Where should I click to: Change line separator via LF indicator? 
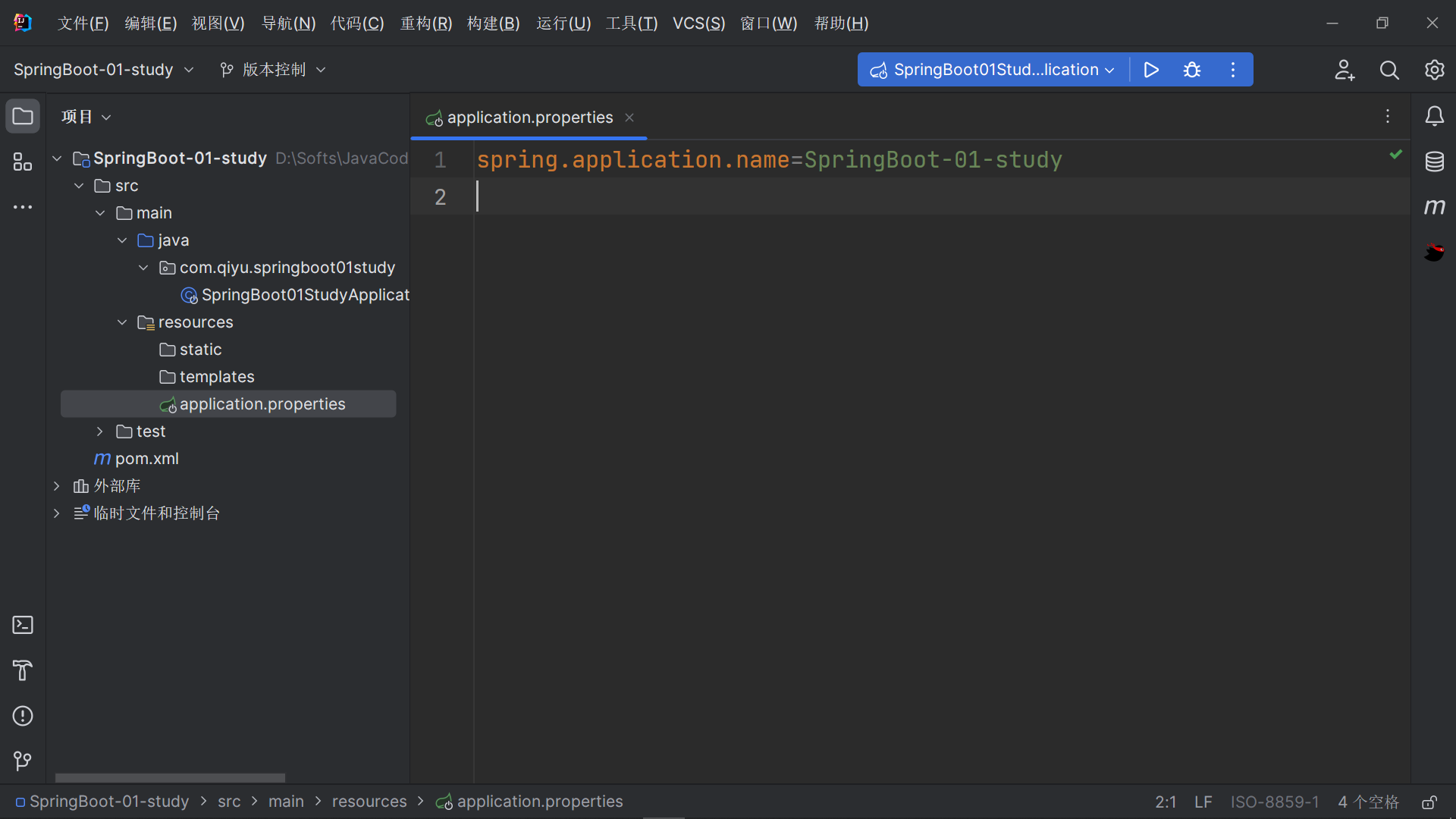[1203, 802]
